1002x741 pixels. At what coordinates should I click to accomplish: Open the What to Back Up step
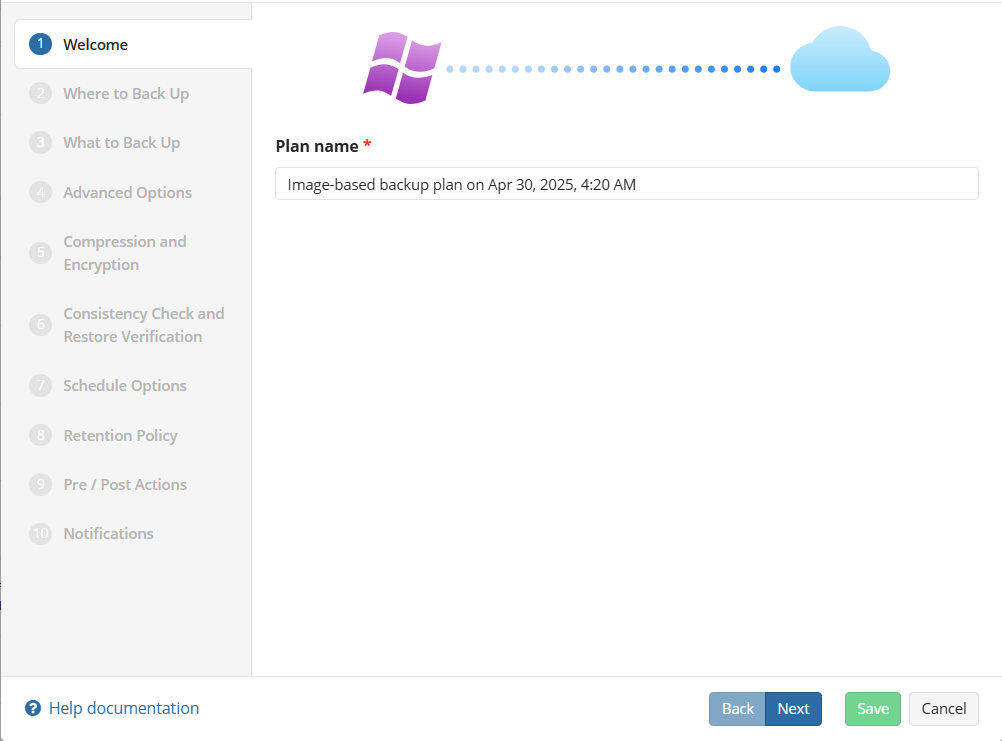[x=121, y=143]
